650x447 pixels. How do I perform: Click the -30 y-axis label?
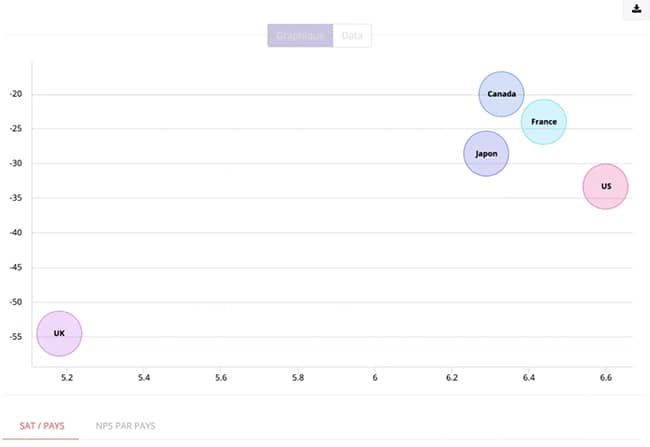click(16, 163)
